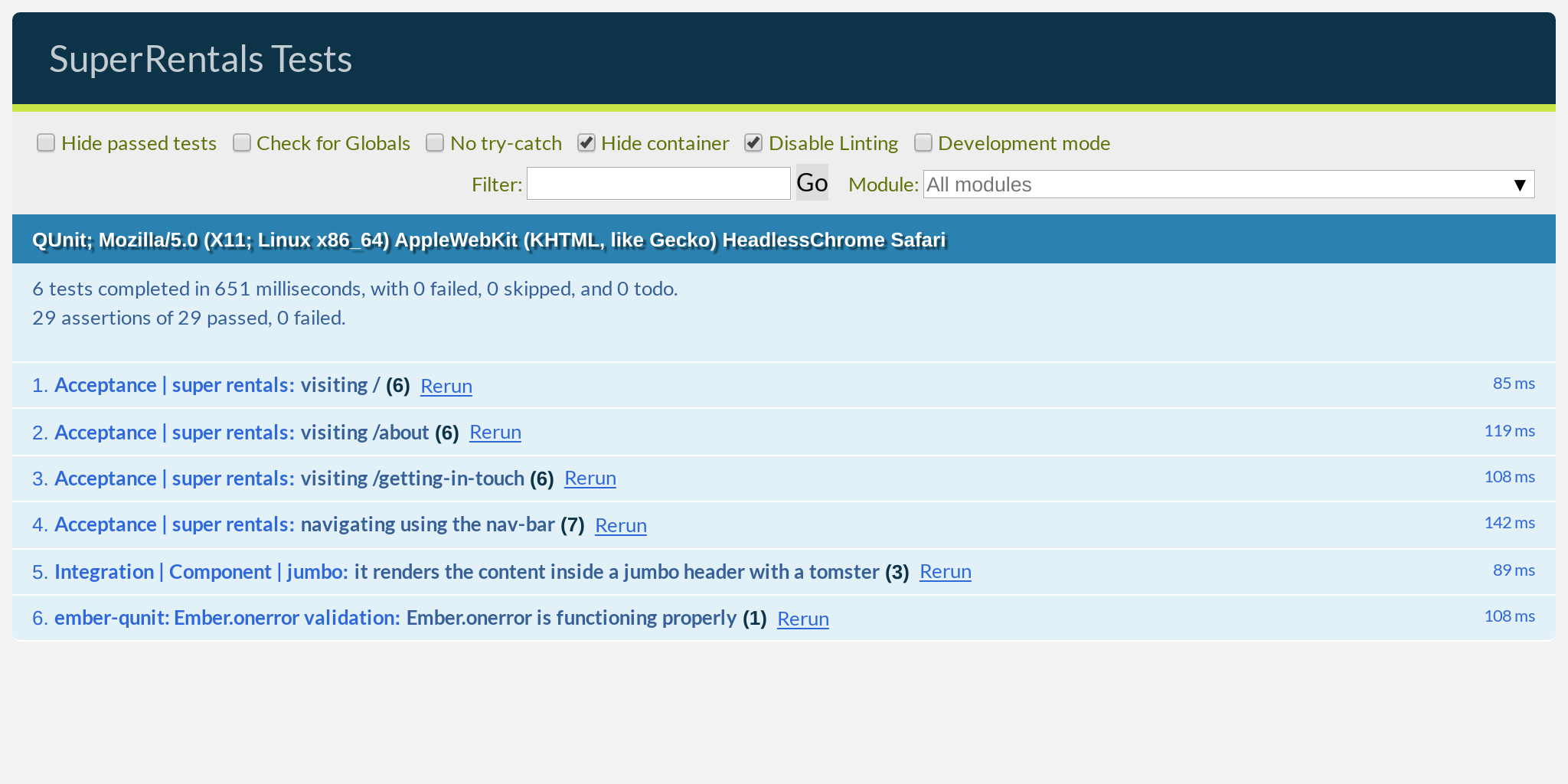This screenshot has height=784, width=1568.
Task: Tick the Check for Globals checkbox
Action: [x=242, y=143]
